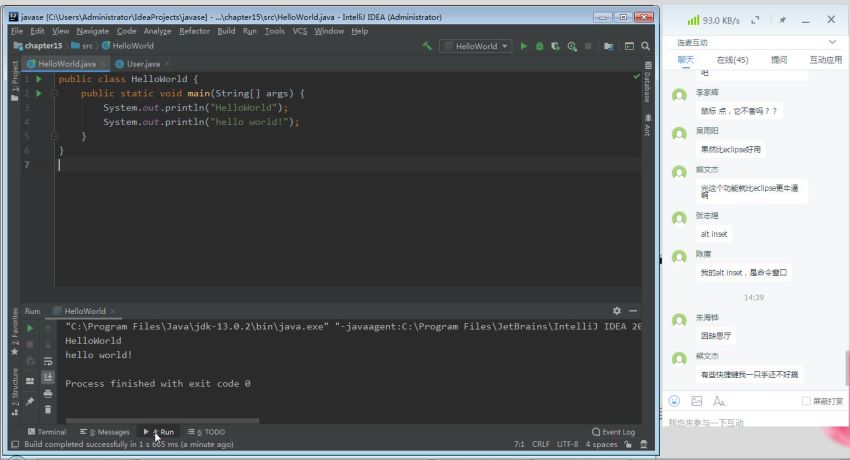Click the Build Project hammer icon
This screenshot has width=850, height=460.
click(427, 46)
